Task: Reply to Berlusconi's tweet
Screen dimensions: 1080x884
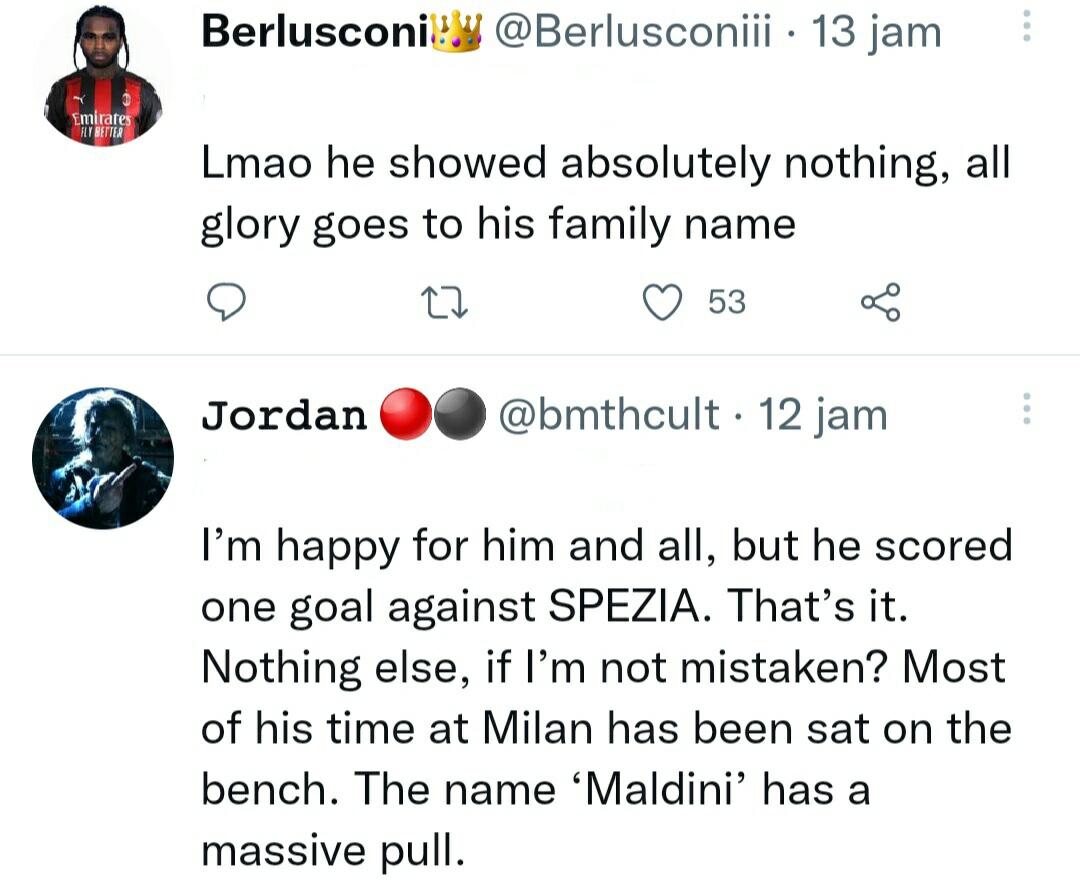Action: pyautogui.click(x=228, y=302)
